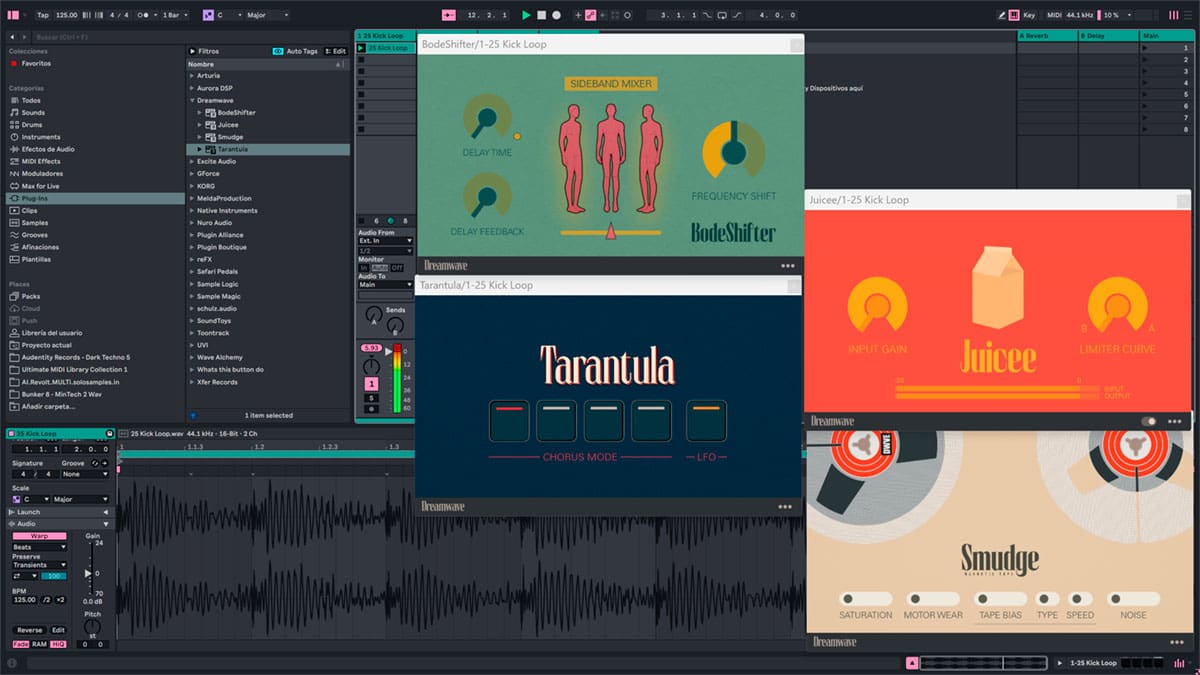Click the Smudge Saturation control
This screenshot has width=1200, height=675.
(x=866, y=599)
